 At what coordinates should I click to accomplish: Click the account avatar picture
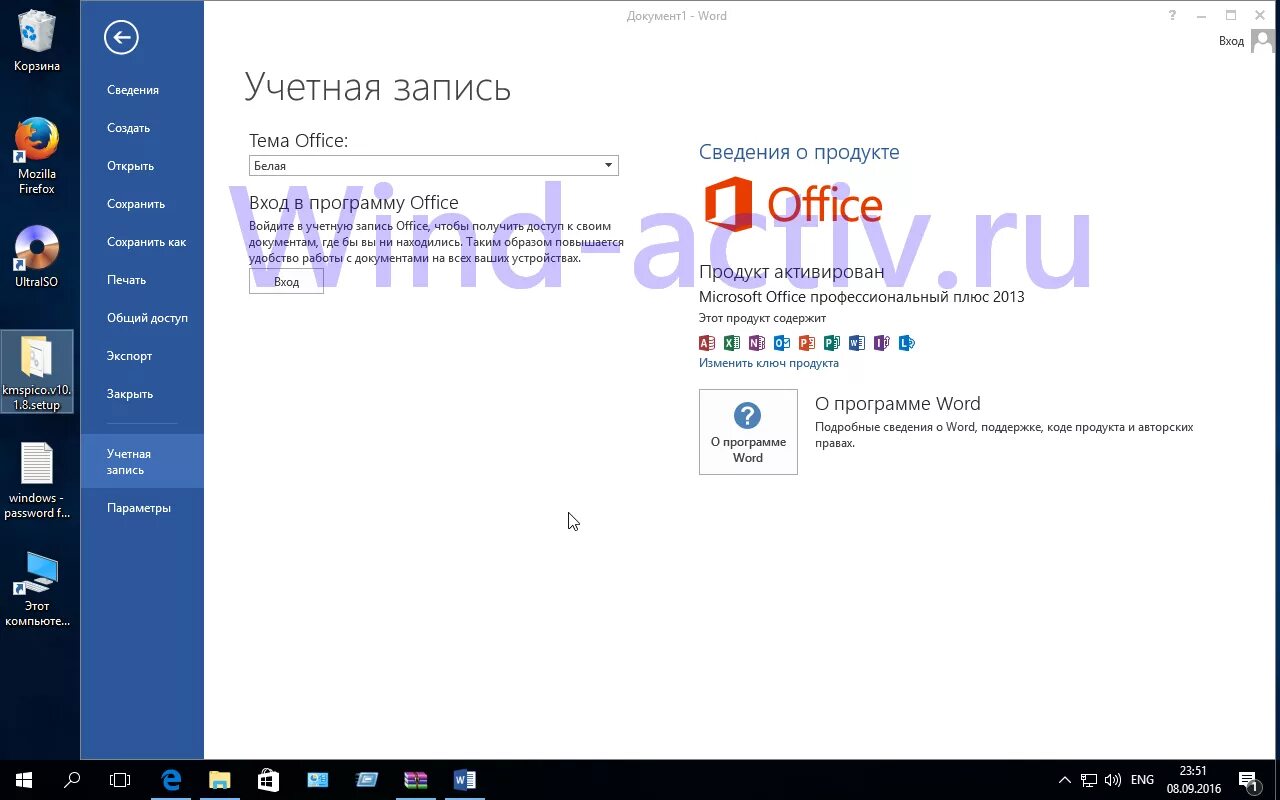[x=1264, y=41]
